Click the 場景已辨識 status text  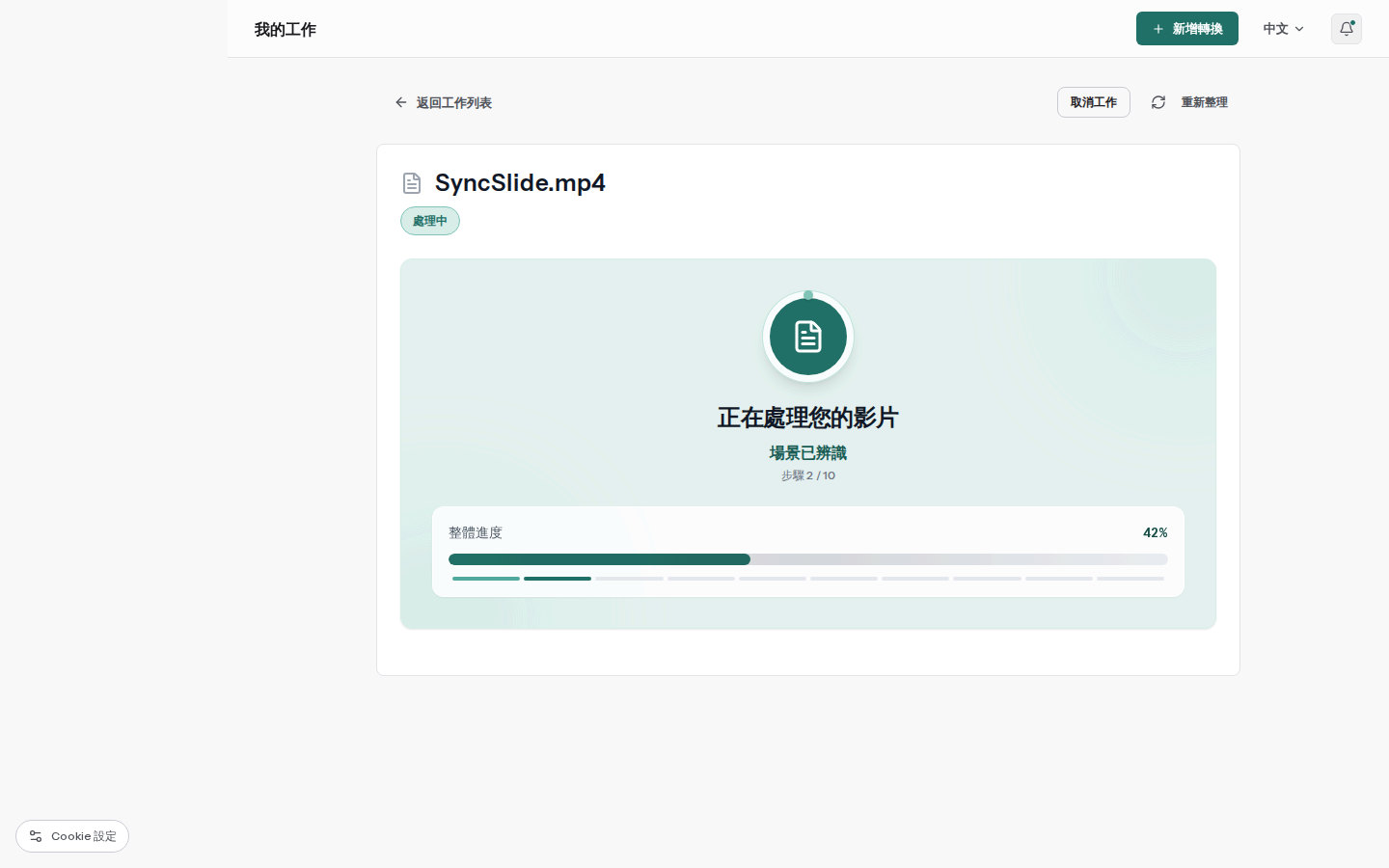(x=808, y=452)
